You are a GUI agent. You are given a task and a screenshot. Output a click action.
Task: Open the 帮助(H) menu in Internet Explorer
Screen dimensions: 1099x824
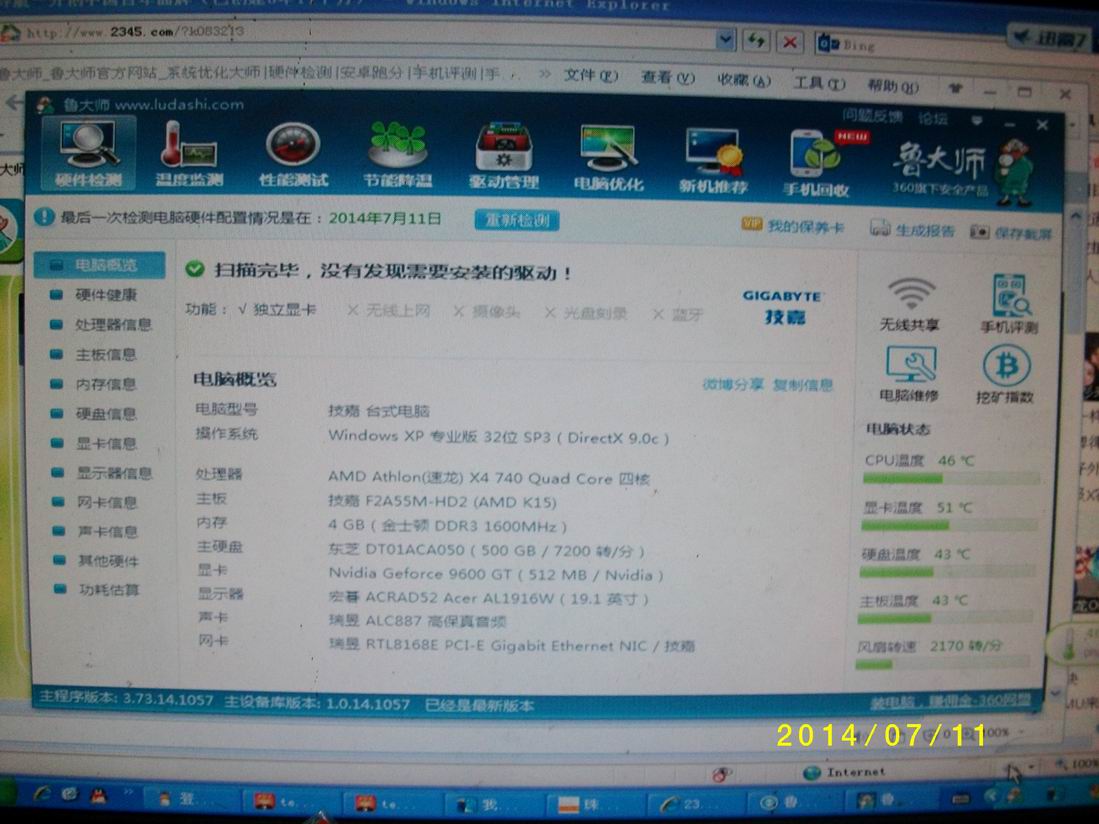[x=893, y=86]
